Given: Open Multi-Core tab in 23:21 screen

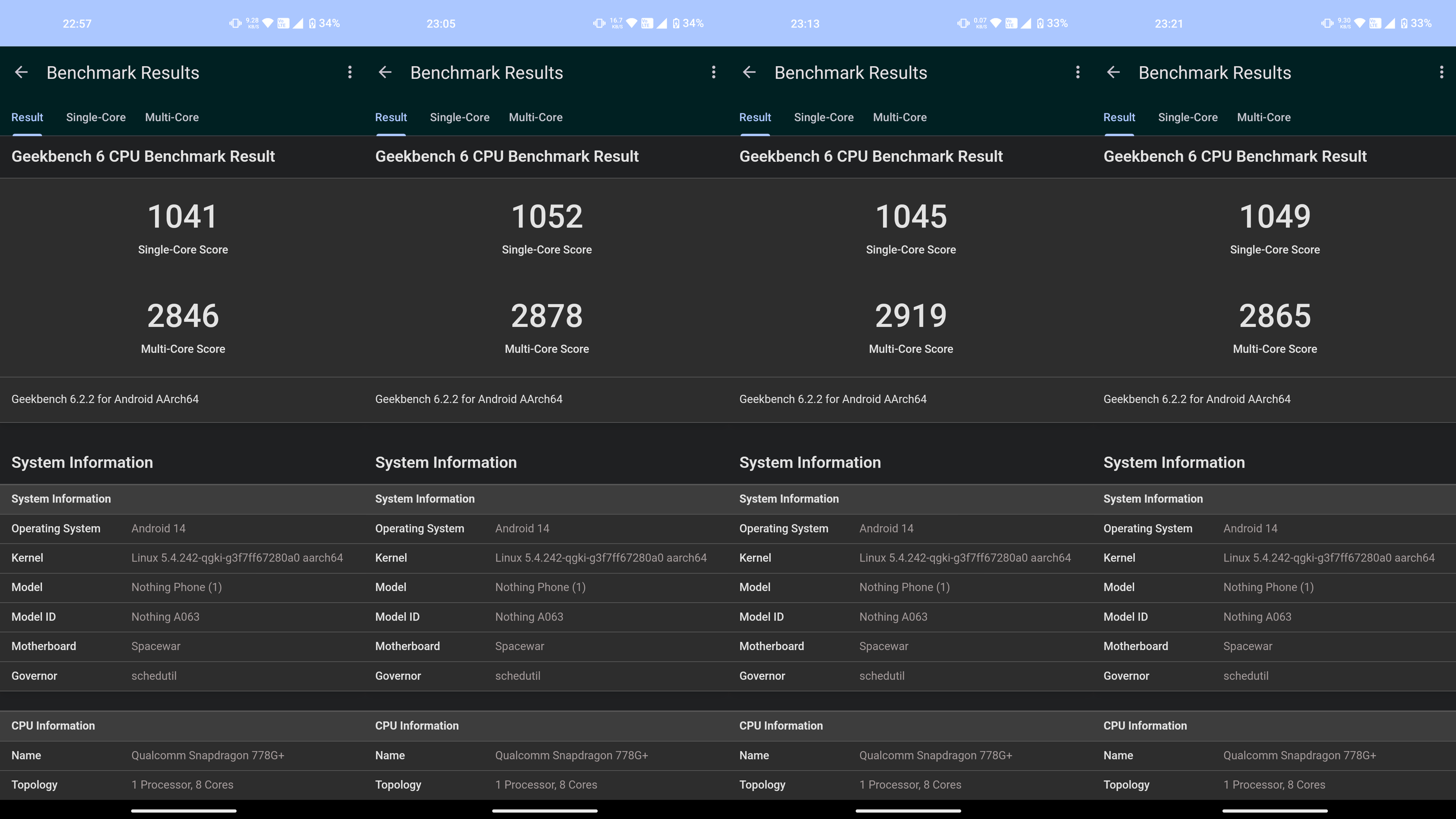Looking at the screenshot, I should pyautogui.click(x=1264, y=117).
